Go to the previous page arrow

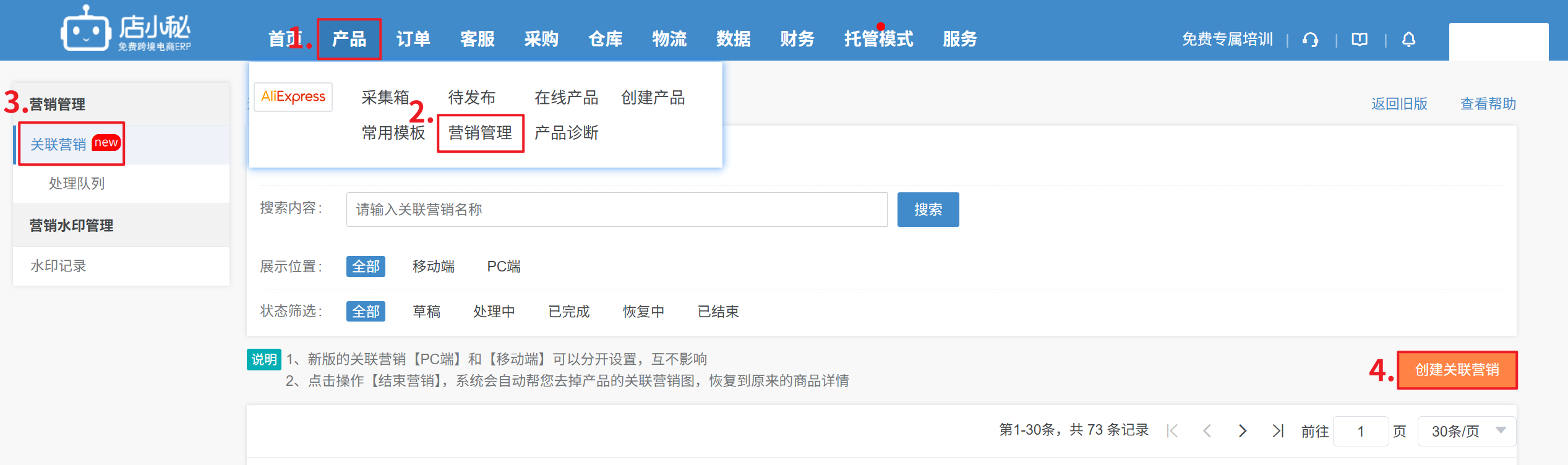click(x=1207, y=431)
